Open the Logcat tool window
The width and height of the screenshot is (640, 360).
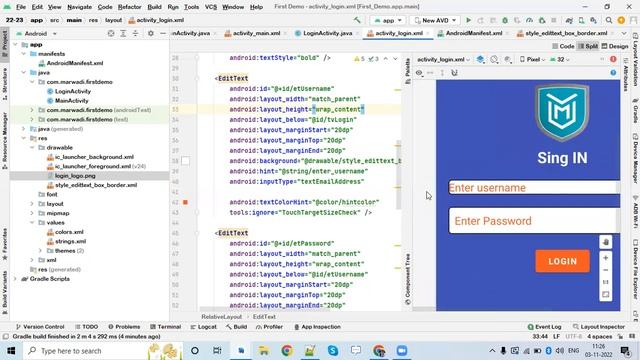coord(203,327)
